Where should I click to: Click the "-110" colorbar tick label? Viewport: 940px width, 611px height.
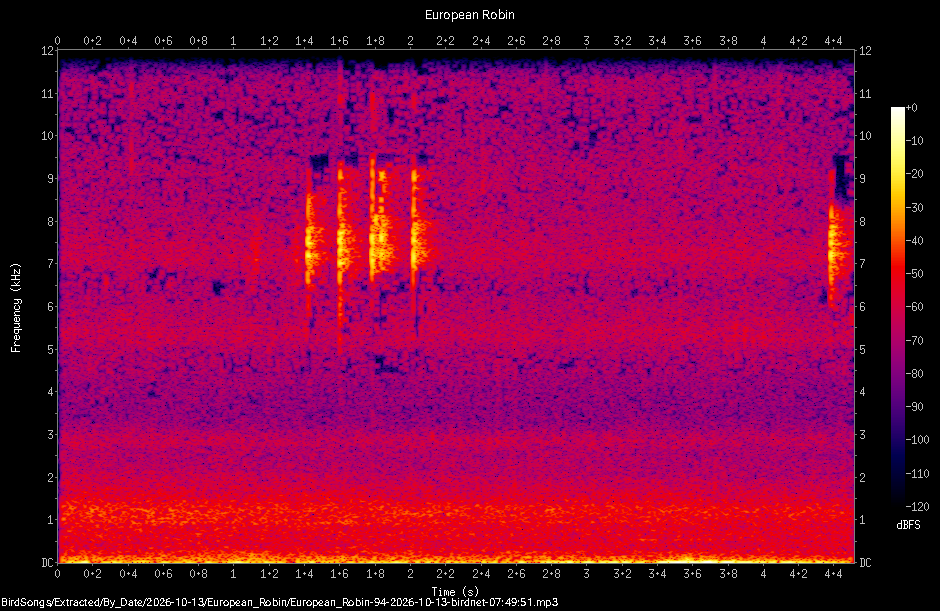click(917, 473)
